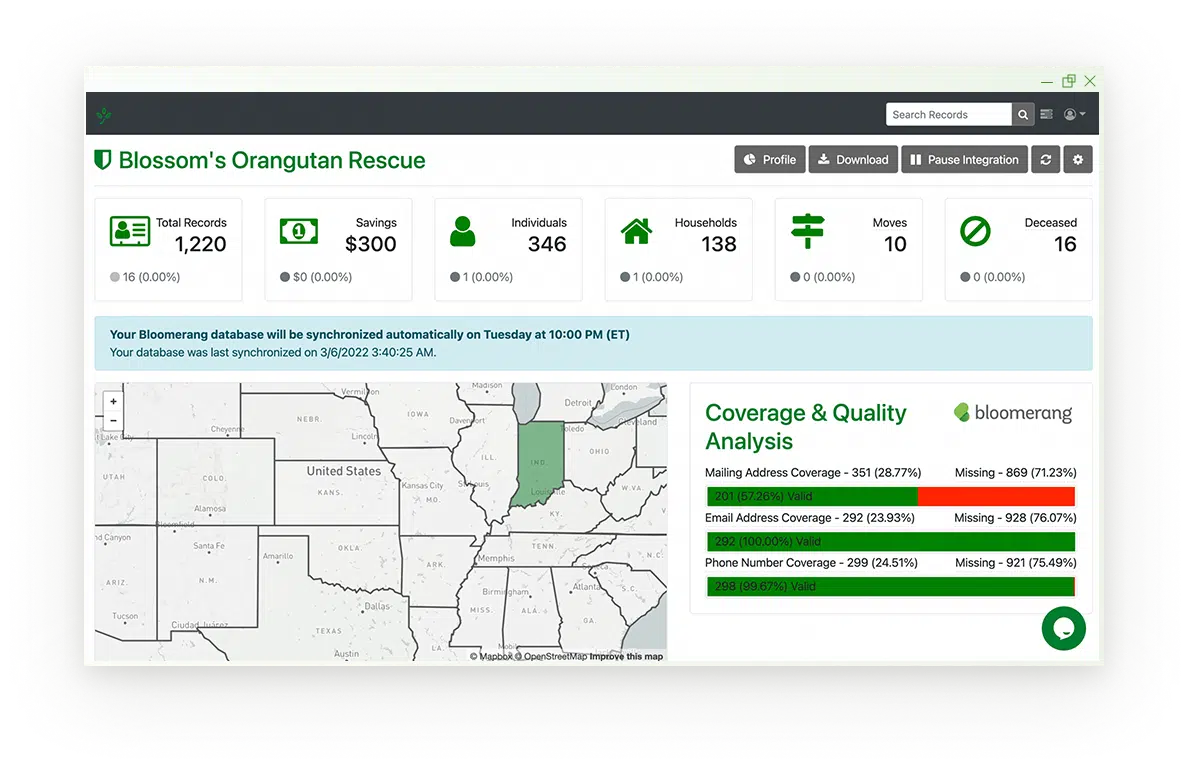Screen dimensions: 1188x768
Task: Click the shield icon beside the organization title
Action: [102, 160]
